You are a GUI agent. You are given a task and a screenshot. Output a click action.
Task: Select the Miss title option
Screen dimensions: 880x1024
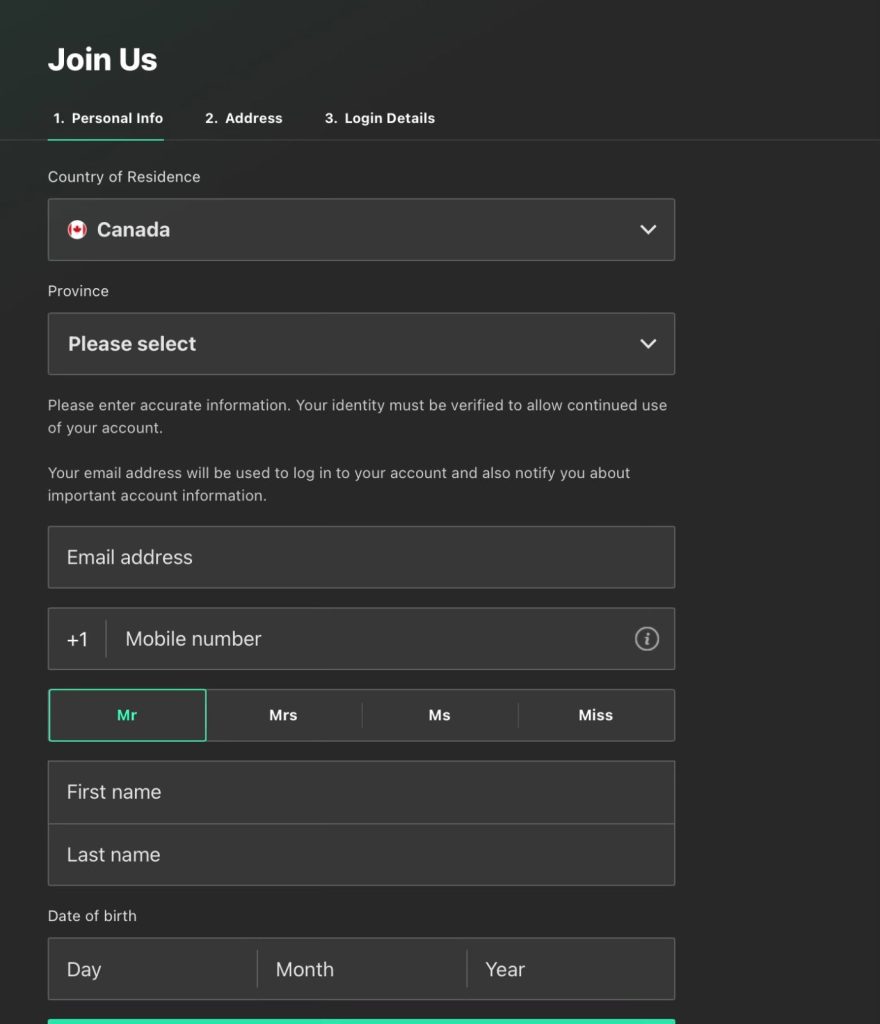(595, 714)
